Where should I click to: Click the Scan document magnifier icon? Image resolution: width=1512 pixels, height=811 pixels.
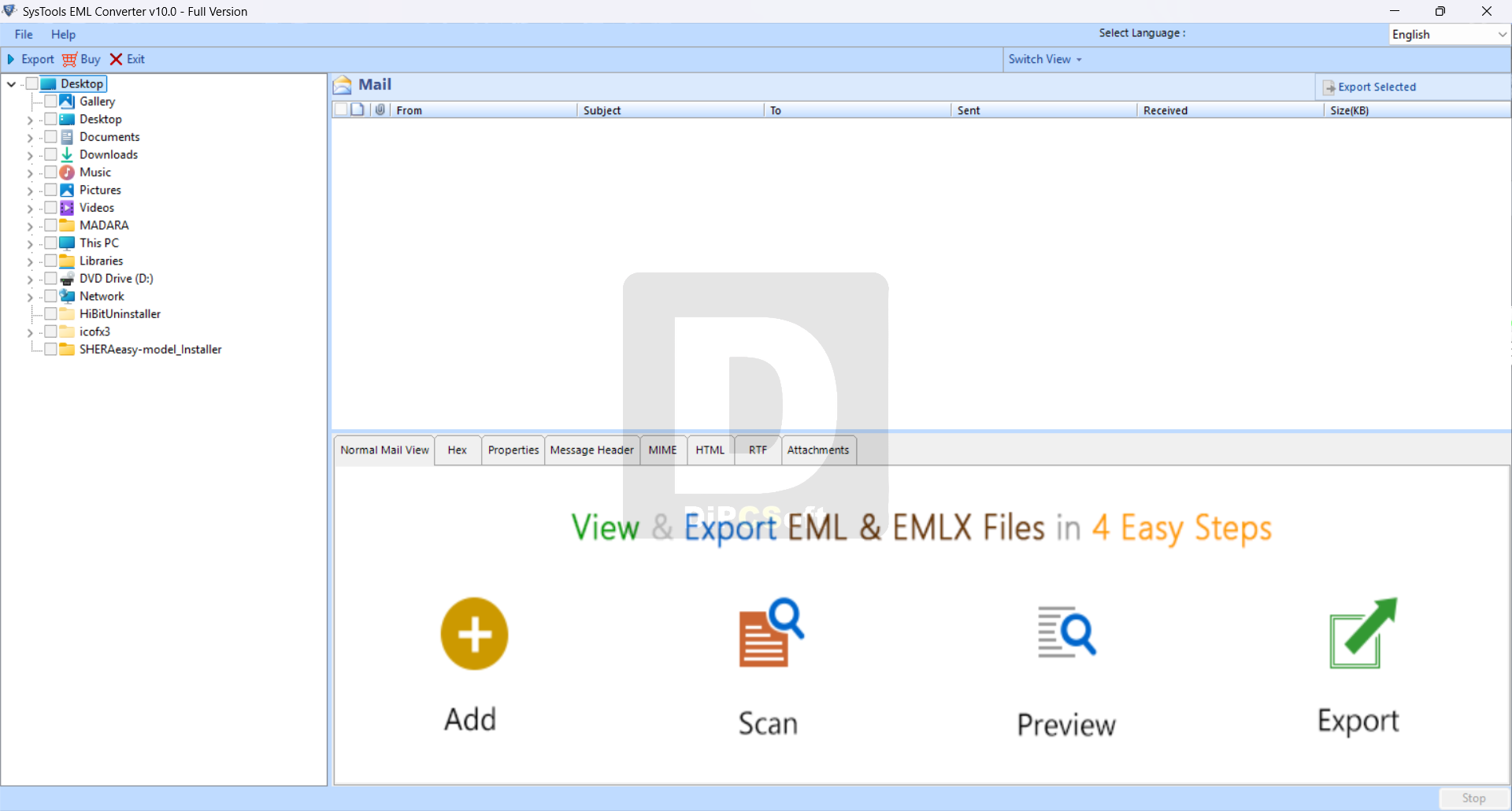pyautogui.click(x=771, y=632)
